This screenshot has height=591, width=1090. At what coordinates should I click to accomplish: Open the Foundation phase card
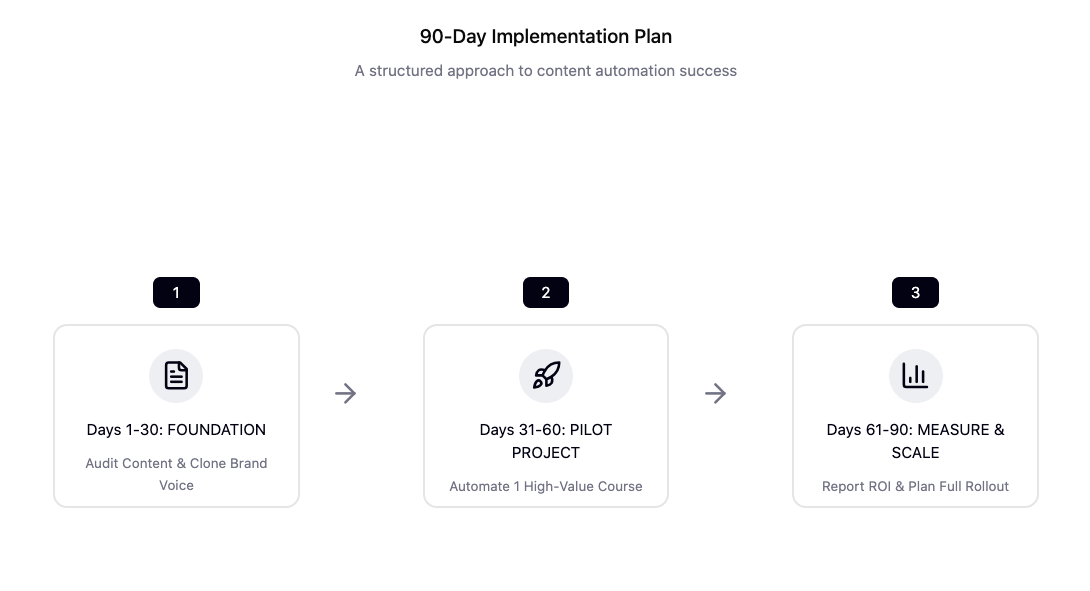point(177,416)
